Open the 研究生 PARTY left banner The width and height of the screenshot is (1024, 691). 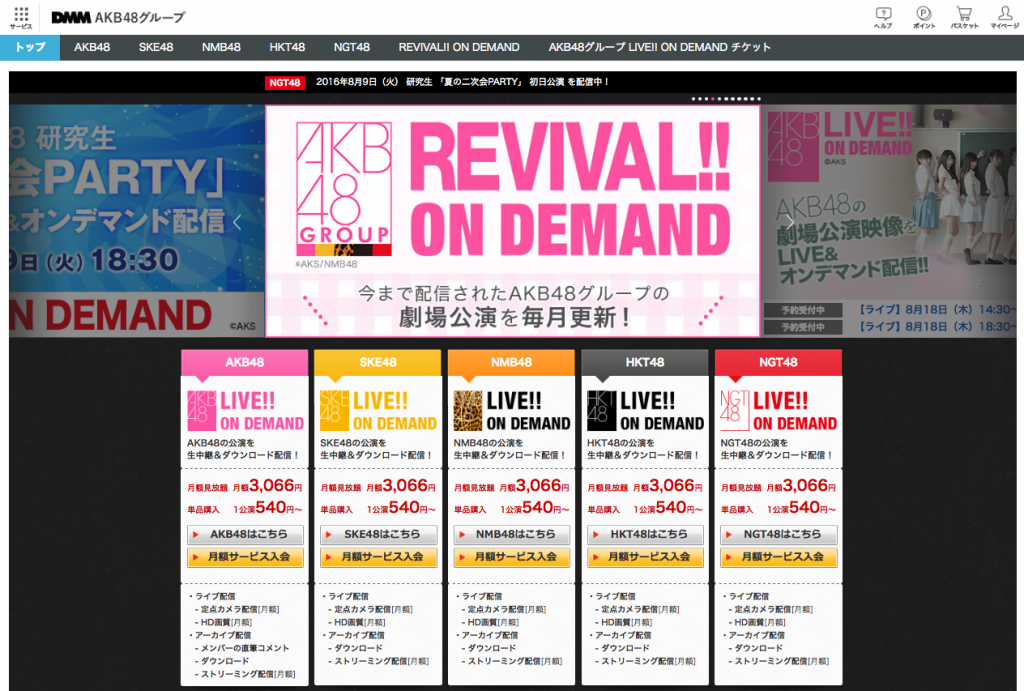pos(136,221)
